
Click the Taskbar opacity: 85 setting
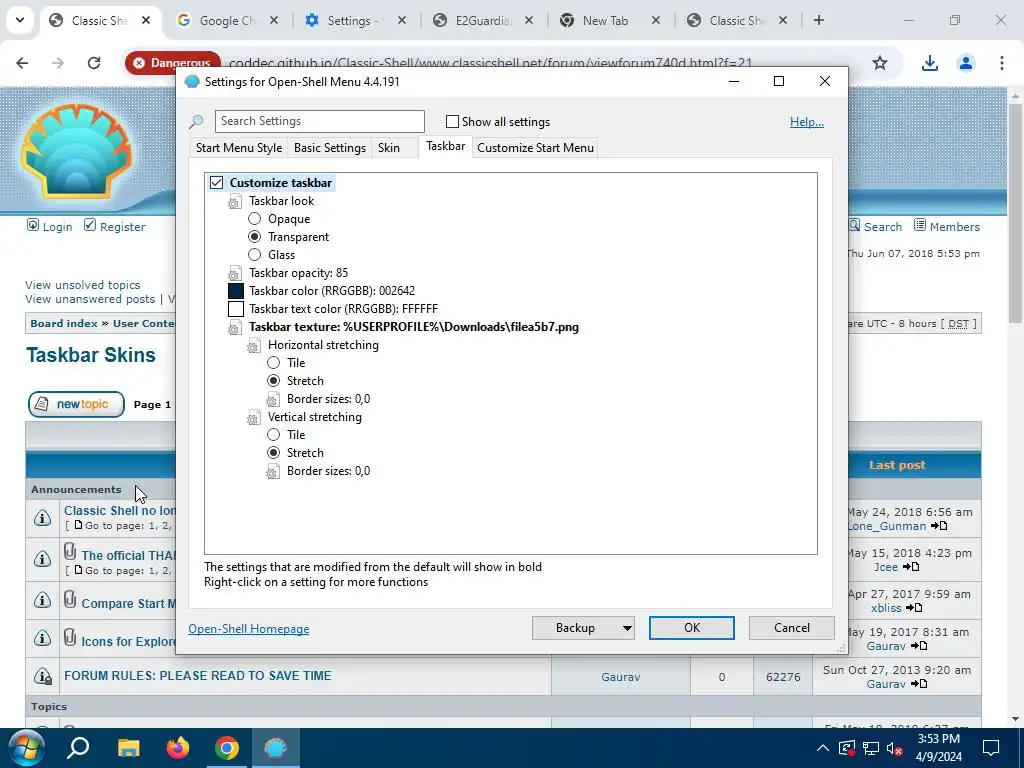point(298,273)
